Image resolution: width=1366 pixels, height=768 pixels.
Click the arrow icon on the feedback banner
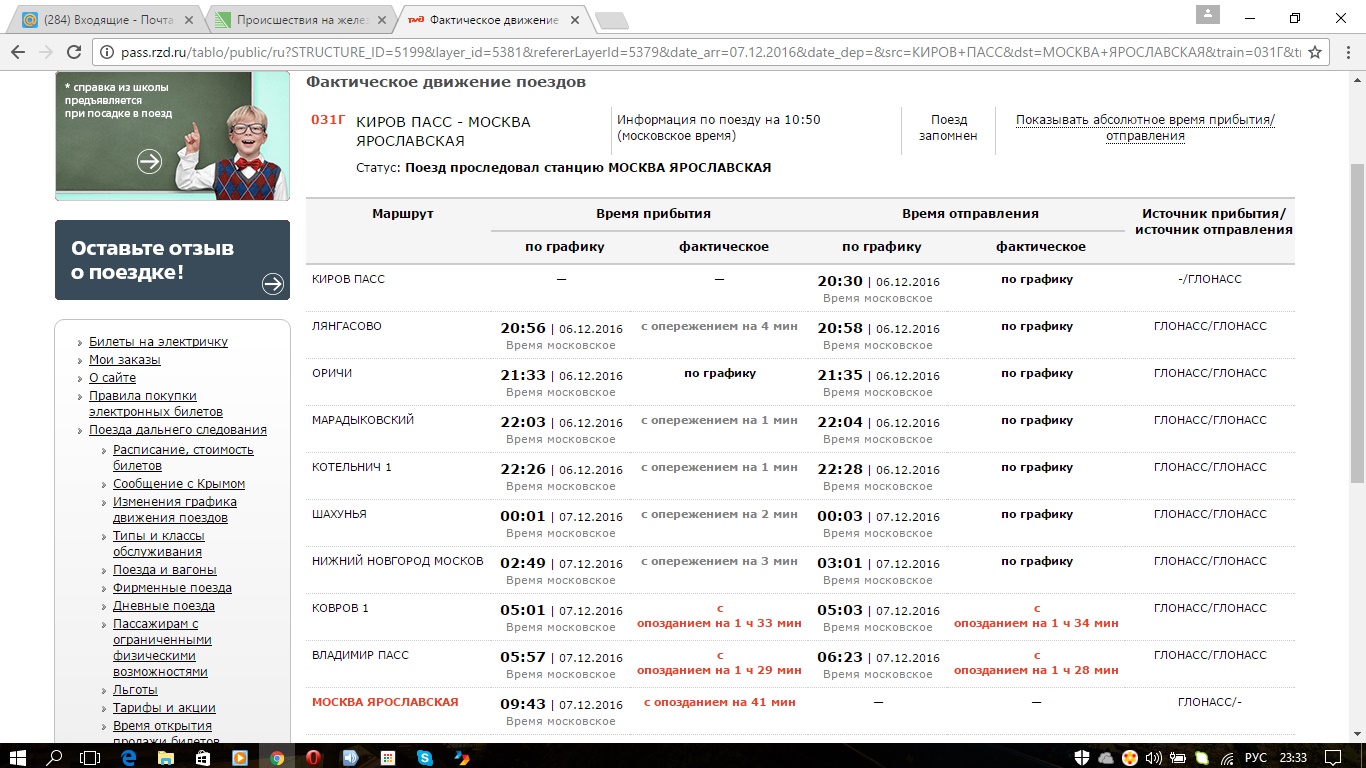coord(273,284)
